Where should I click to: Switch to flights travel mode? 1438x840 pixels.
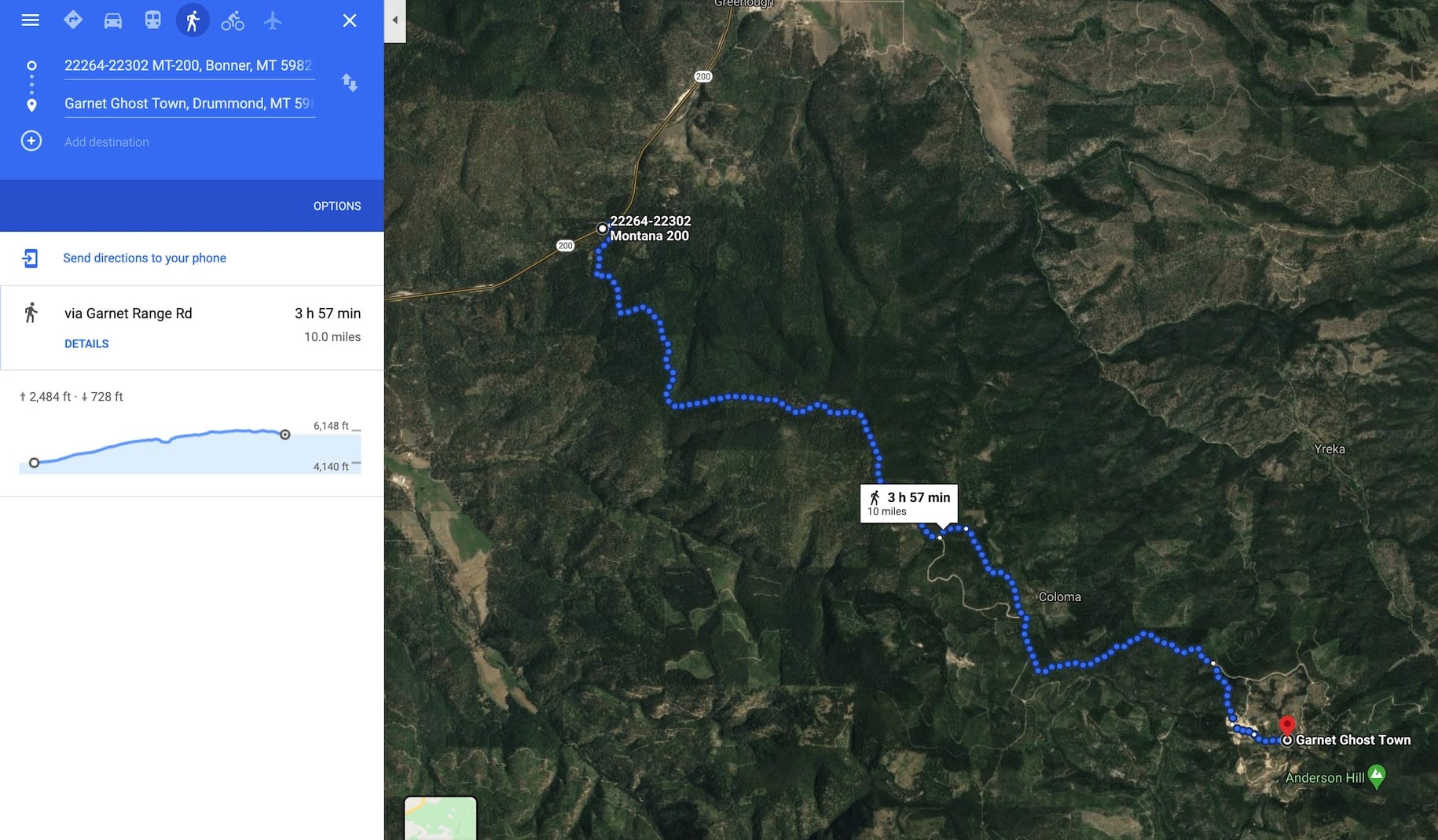coord(273,20)
